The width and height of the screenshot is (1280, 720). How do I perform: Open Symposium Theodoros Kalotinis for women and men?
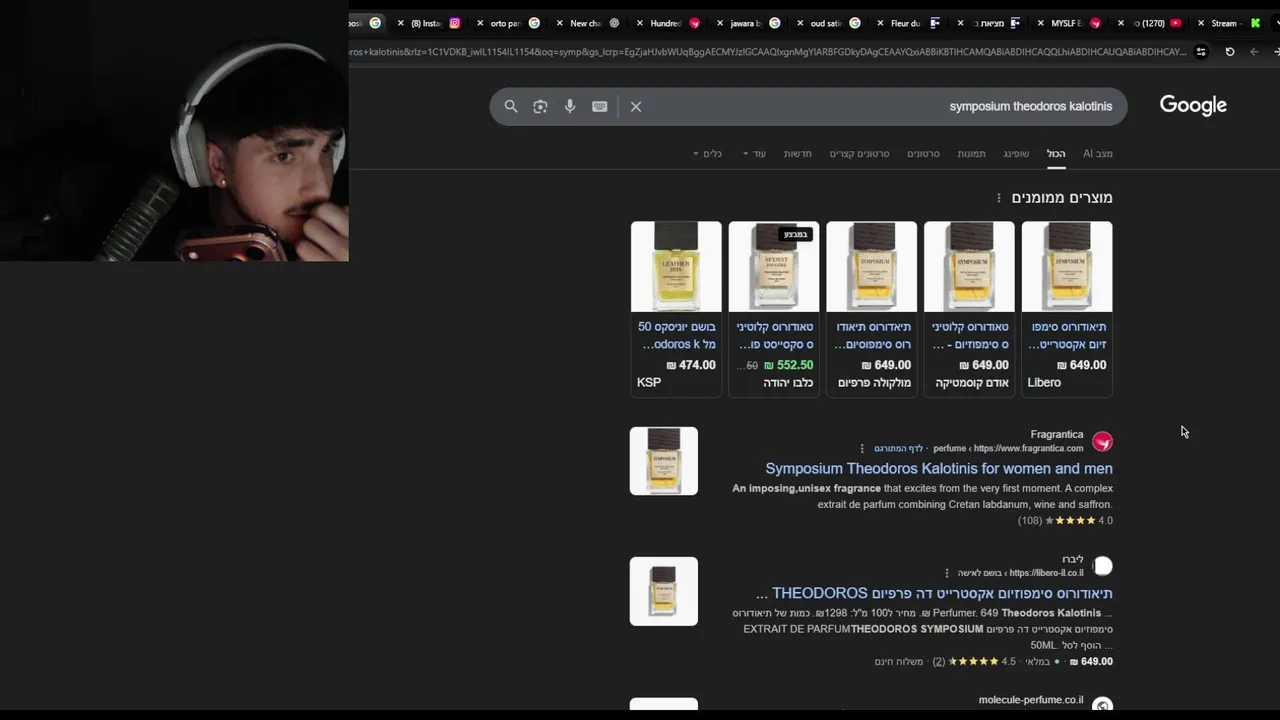(939, 468)
